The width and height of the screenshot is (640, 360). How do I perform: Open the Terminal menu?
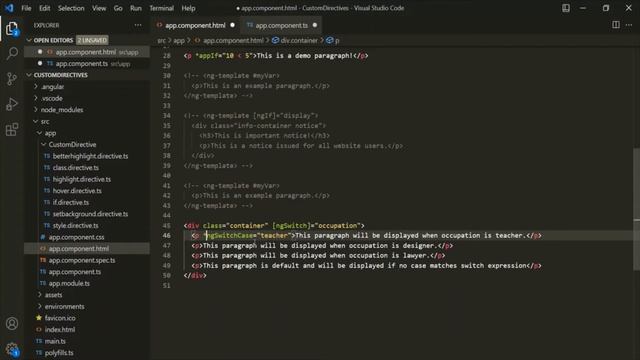click(x=161, y=8)
